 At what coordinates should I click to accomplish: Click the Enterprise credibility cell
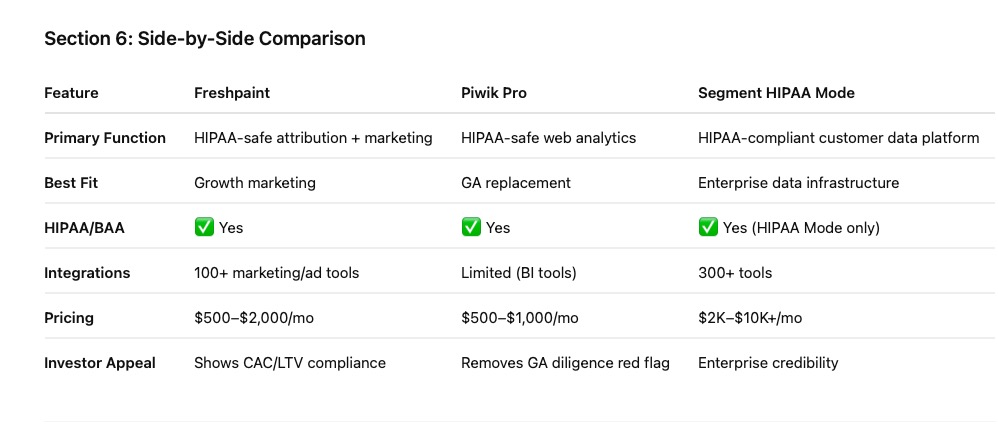pos(768,363)
